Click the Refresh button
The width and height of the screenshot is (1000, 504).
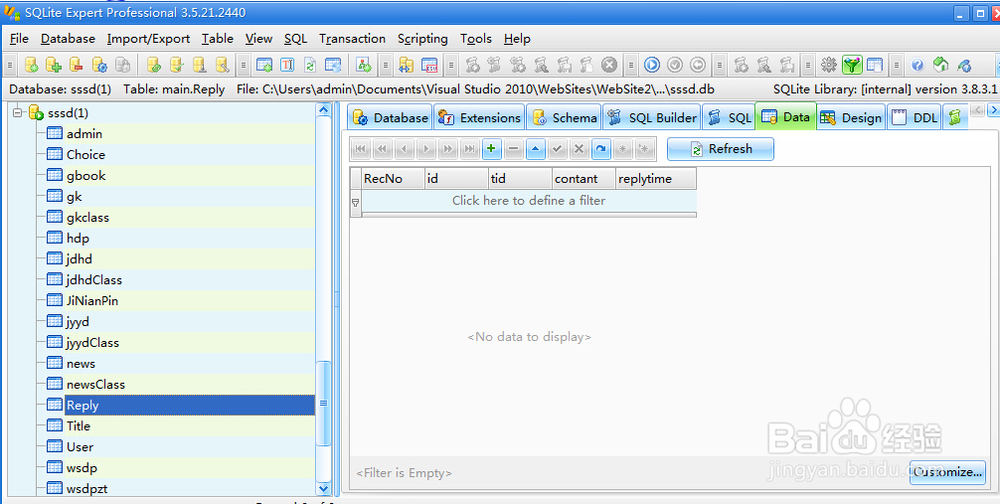(721, 149)
